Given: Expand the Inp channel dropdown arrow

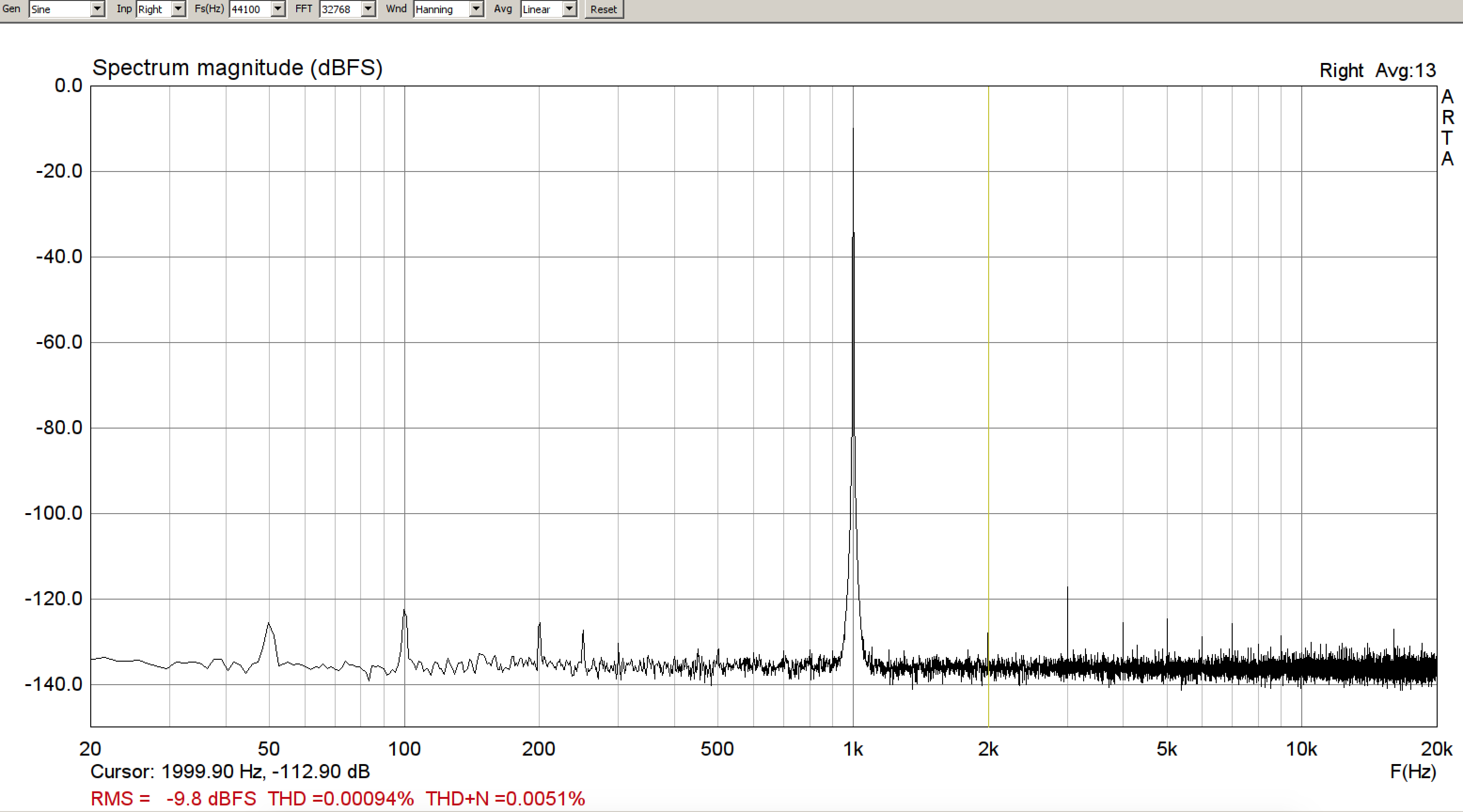Looking at the screenshot, I should click(x=178, y=9).
